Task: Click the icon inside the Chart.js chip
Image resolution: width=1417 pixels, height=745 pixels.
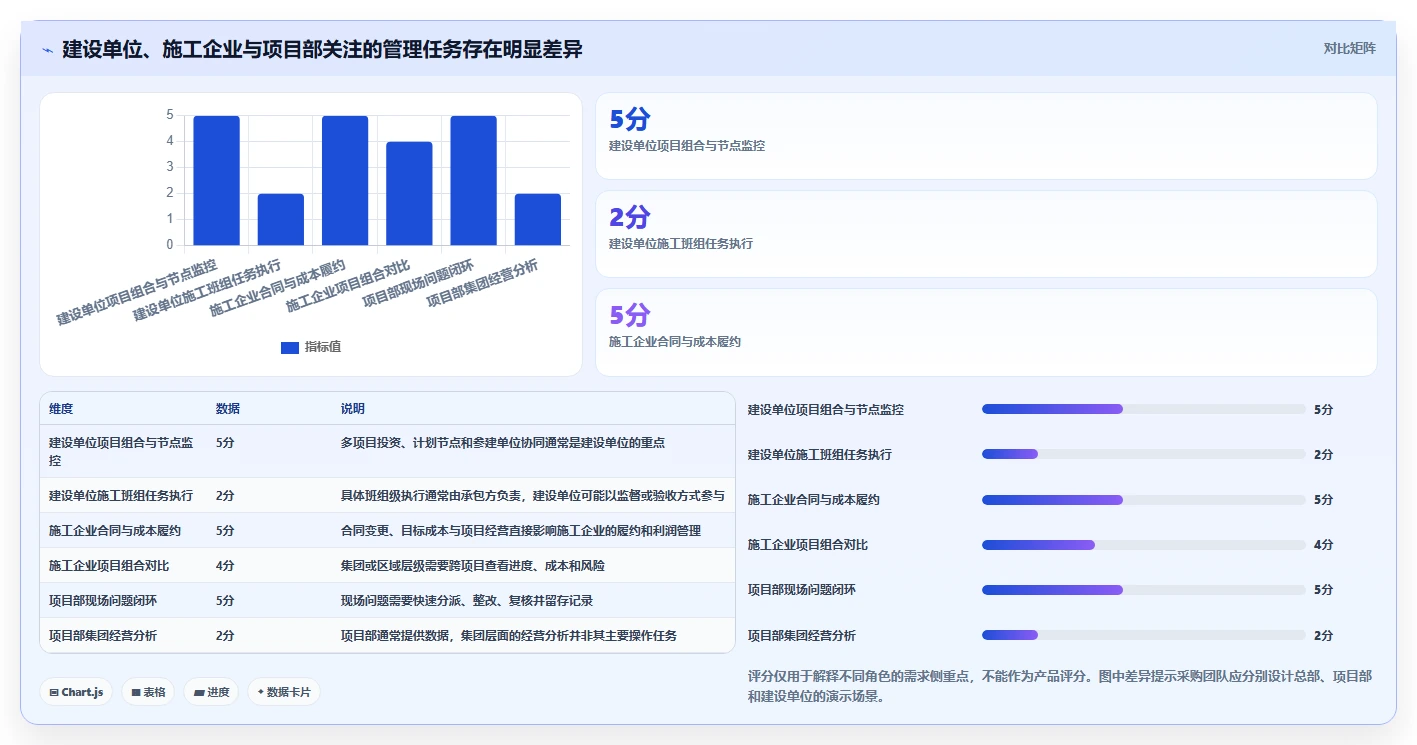Action: tap(54, 692)
